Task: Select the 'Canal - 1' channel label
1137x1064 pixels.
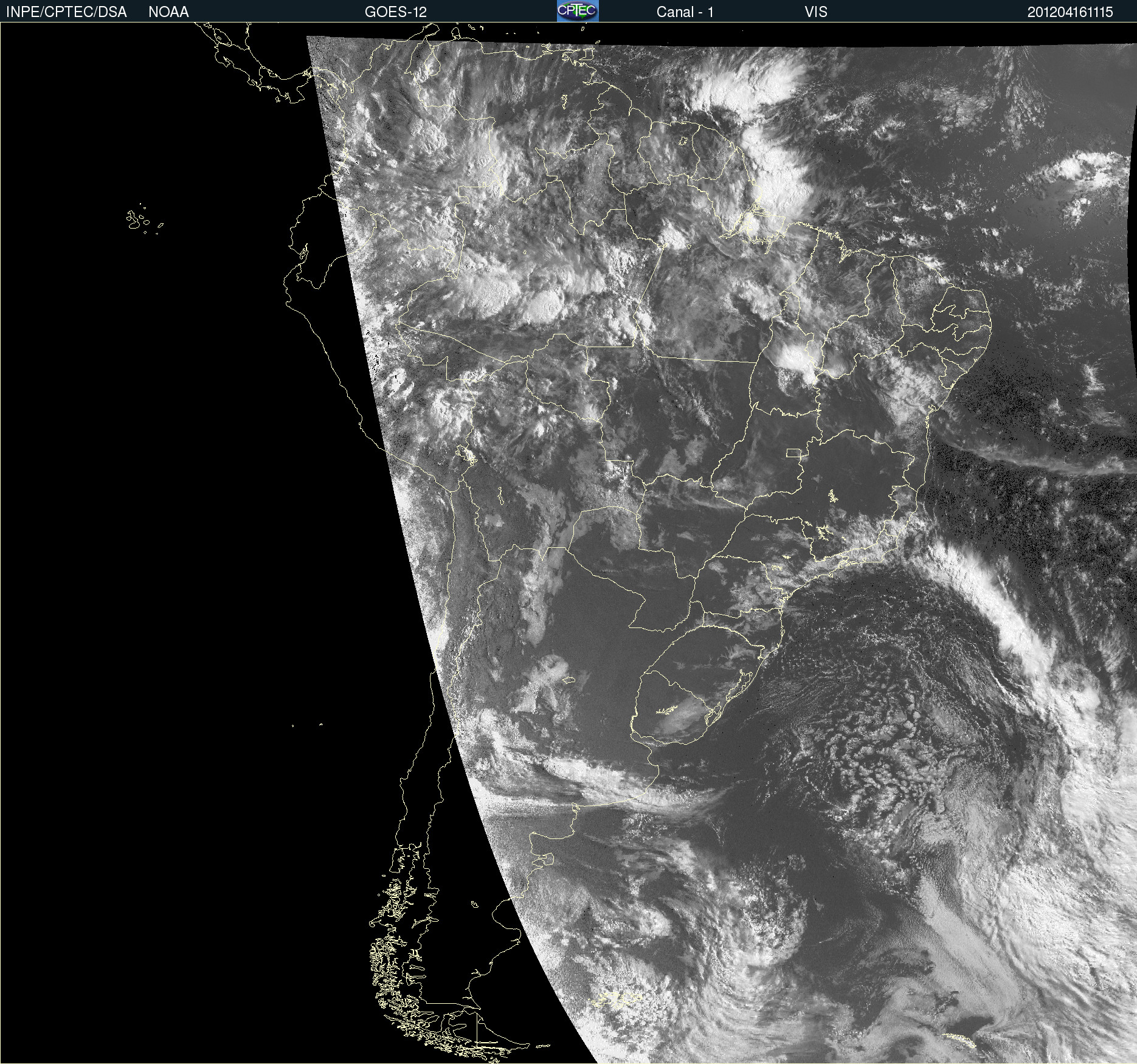Action: click(x=685, y=12)
